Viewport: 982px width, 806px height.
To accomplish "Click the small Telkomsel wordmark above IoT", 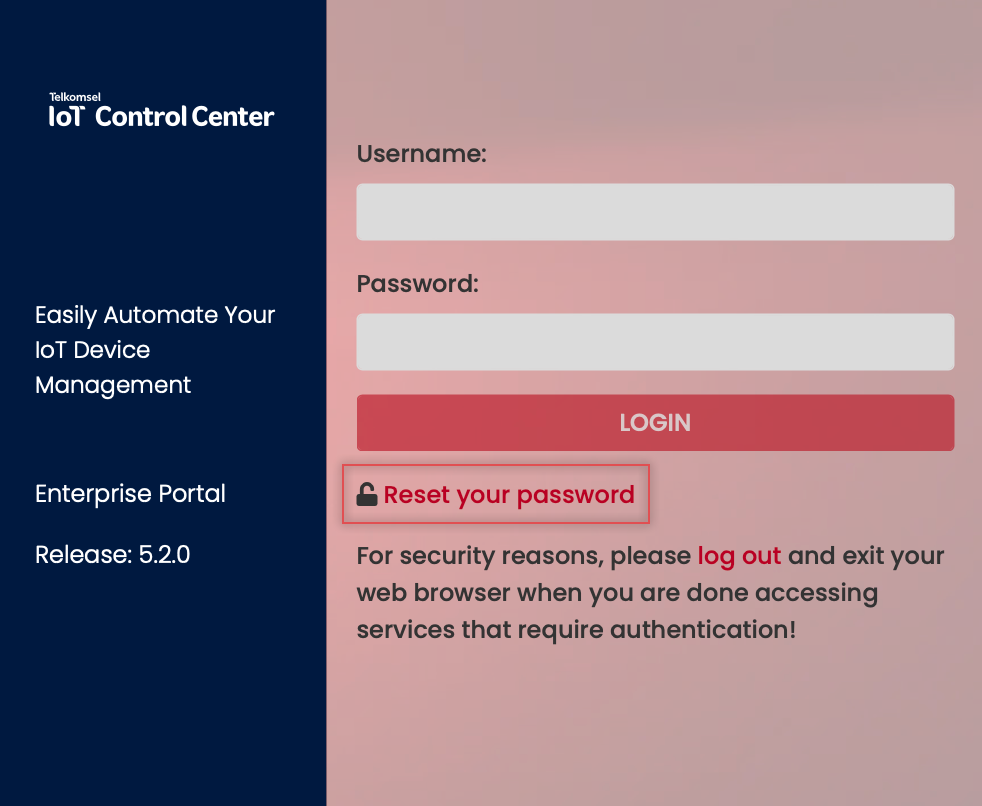I will (x=74, y=98).
